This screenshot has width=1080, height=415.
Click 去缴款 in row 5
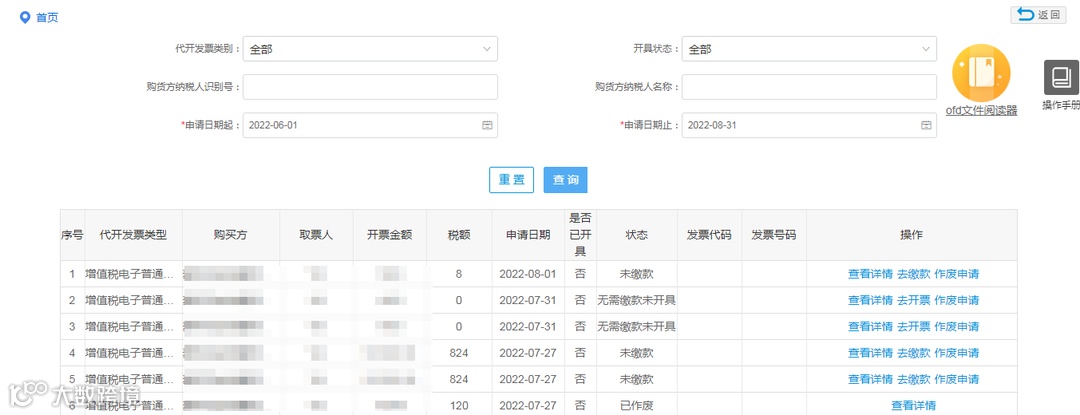pos(913,379)
